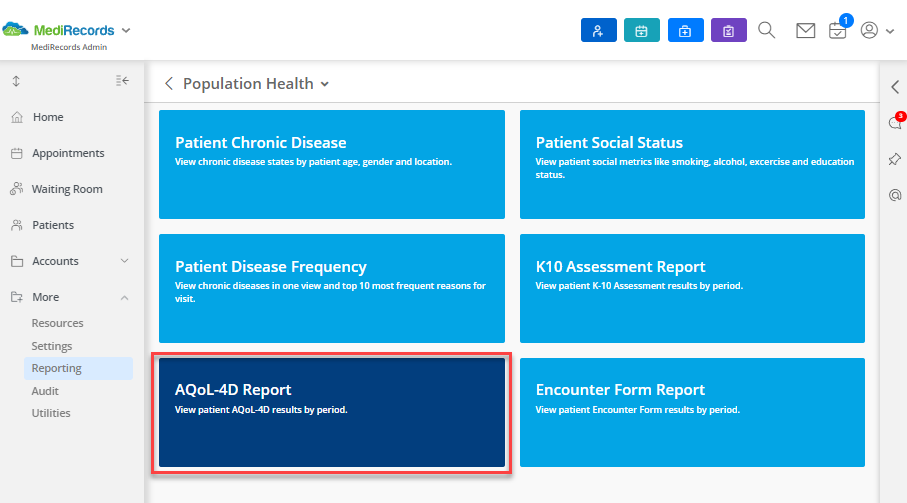Open the K10 Assessment Report tile

tap(692, 289)
